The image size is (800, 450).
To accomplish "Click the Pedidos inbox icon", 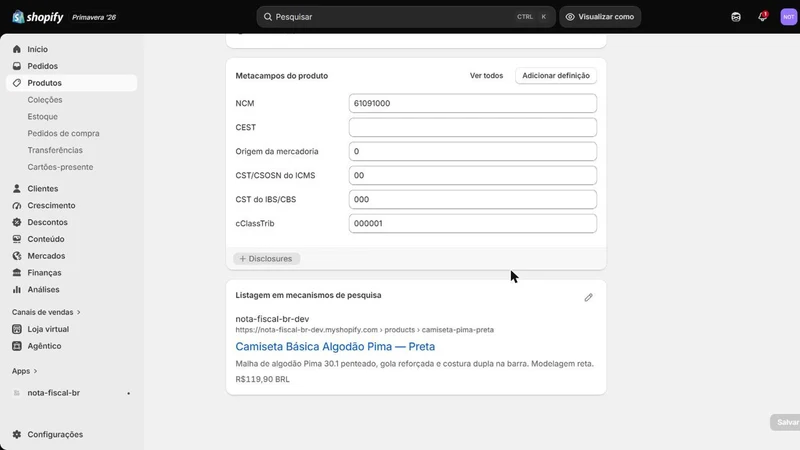I will [17, 66].
